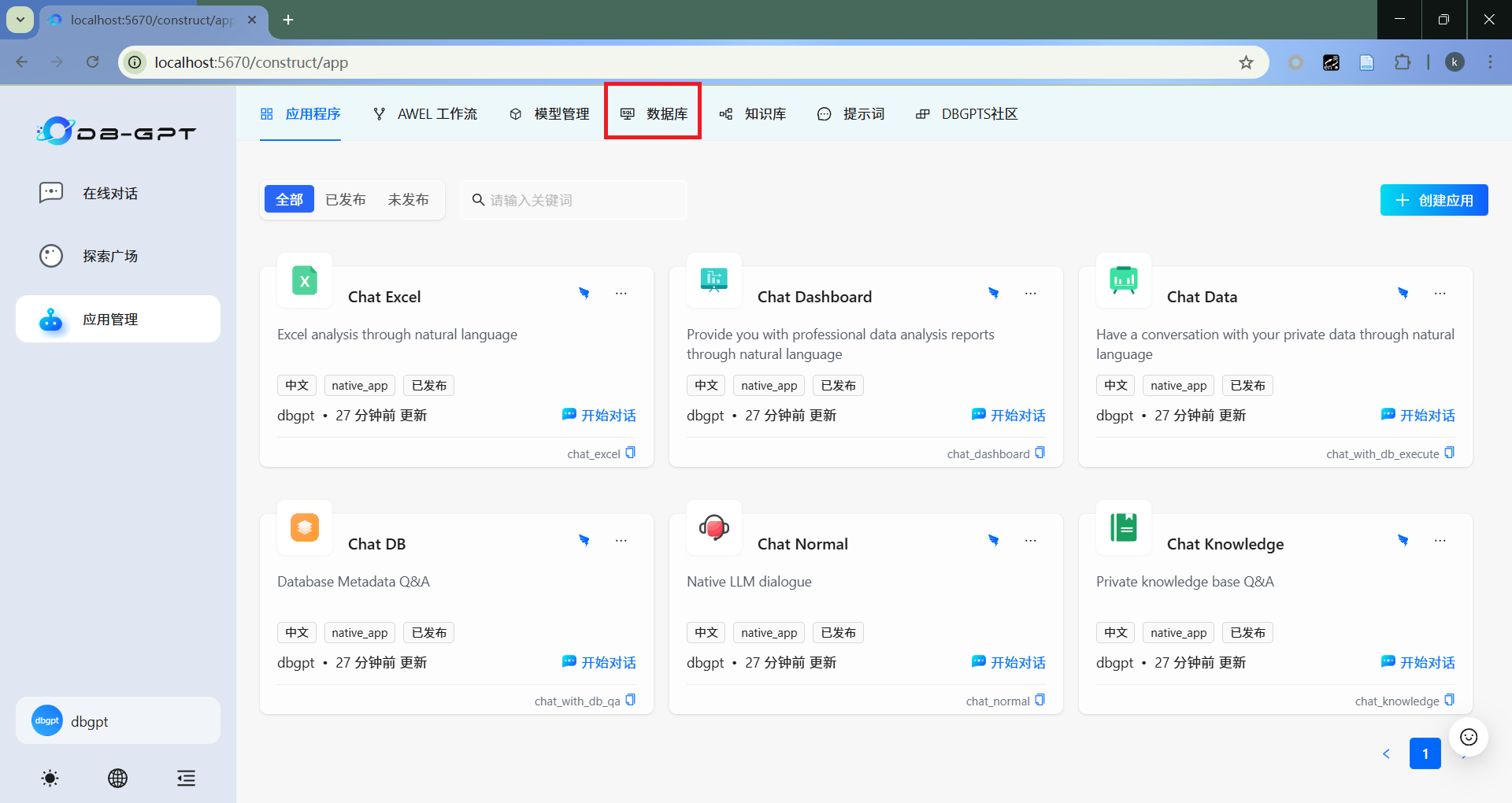Open the 数据库 tab
This screenshot has width=1512, height=803.
654,114
